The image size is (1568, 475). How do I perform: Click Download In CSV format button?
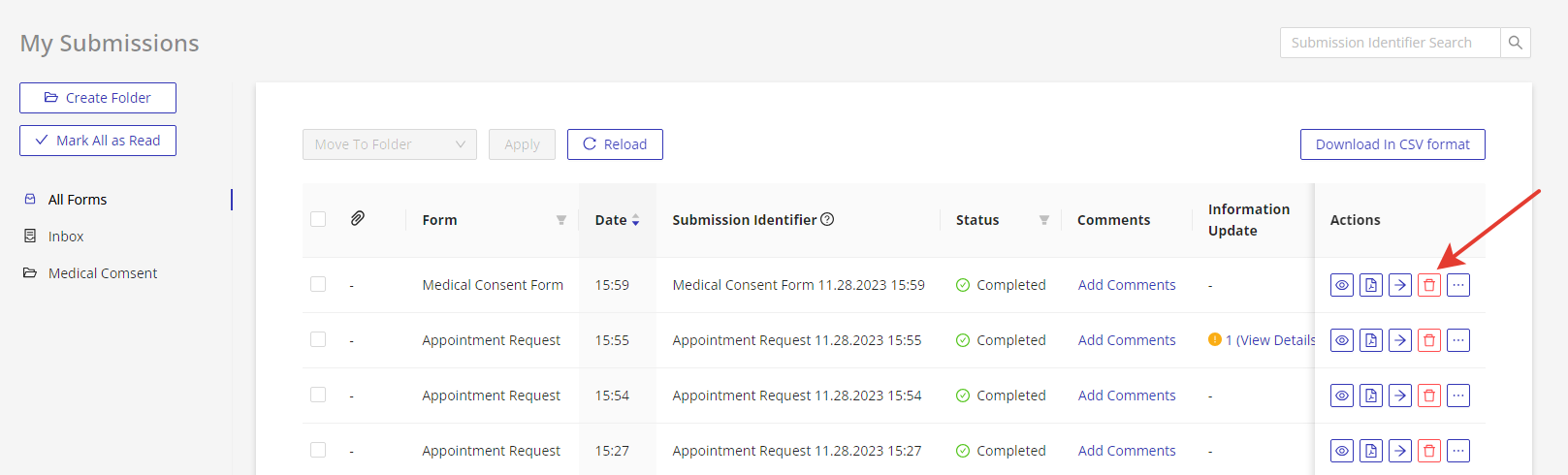[1392, 144]
